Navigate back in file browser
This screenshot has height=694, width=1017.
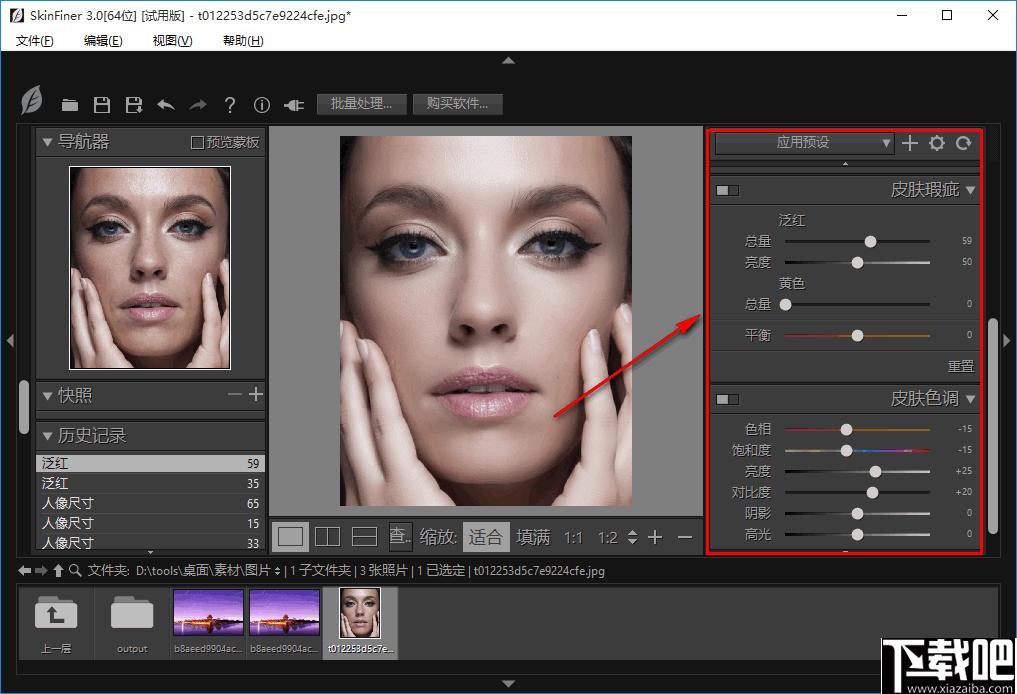pos(25,571)
